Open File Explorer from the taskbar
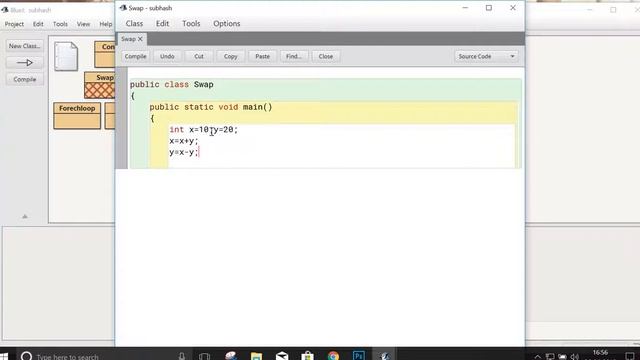Image resolution: width=640 pixels, height=360 pixels. click(256, 356)
